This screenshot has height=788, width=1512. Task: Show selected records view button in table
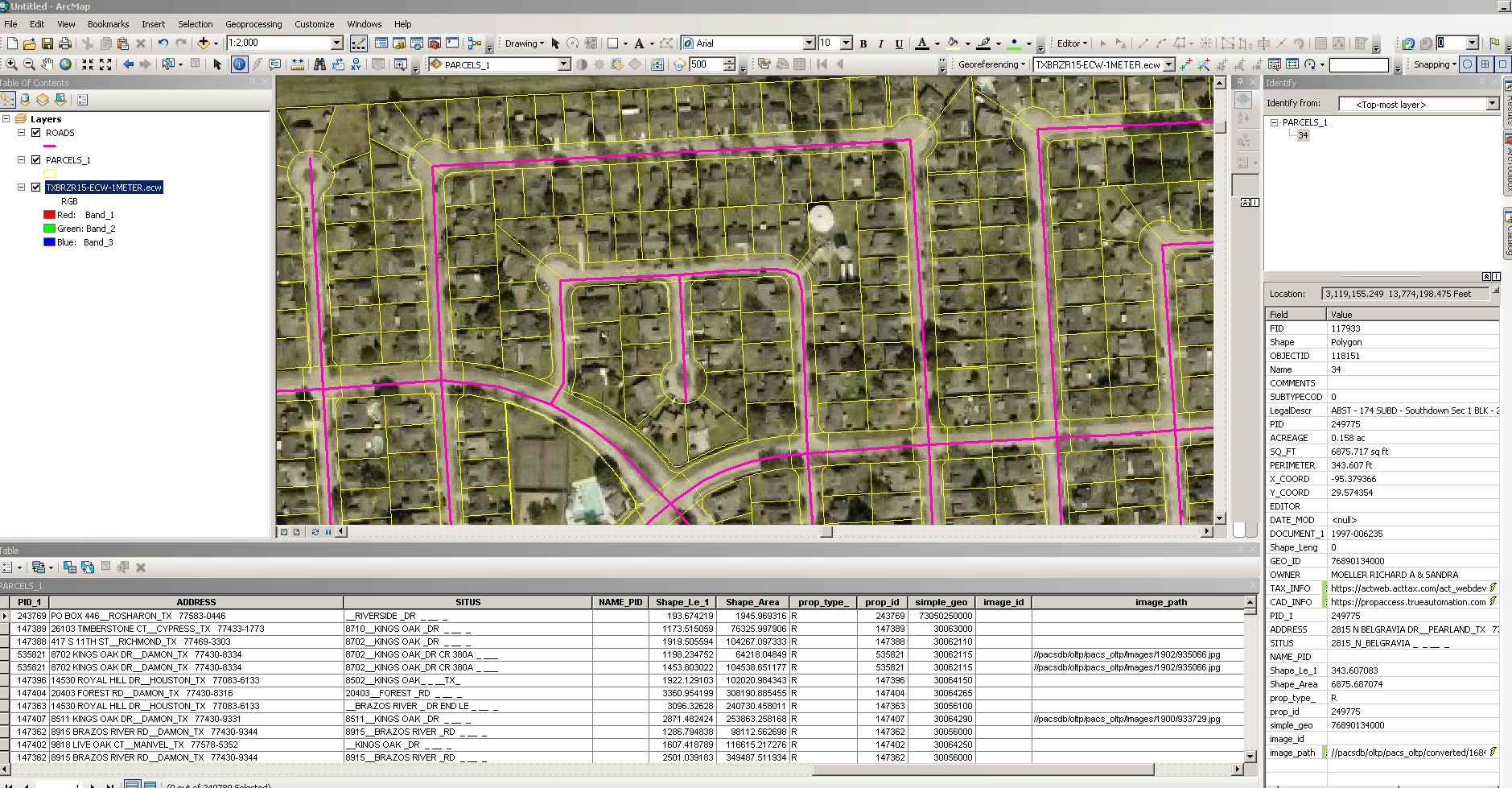point(150,785)
